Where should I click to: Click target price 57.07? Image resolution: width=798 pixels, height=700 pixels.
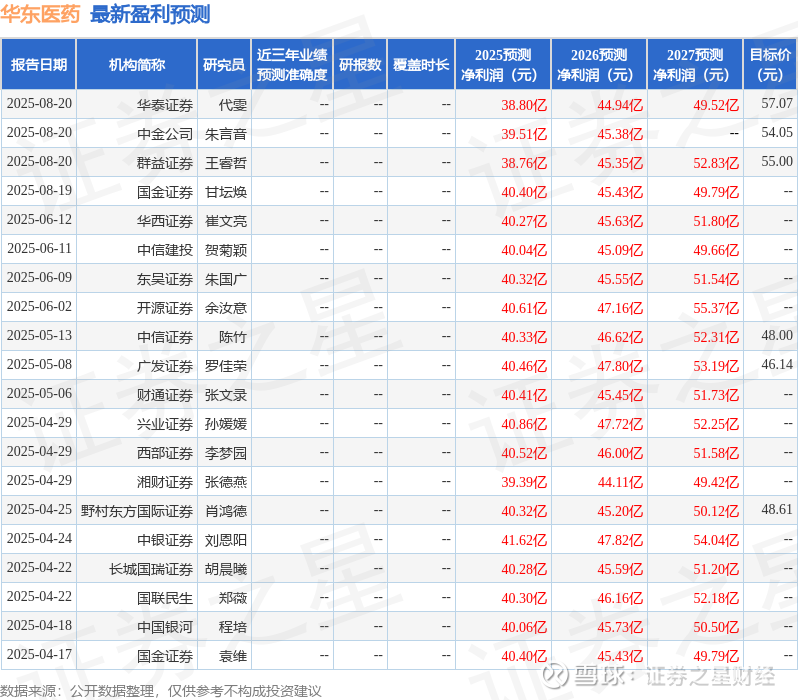tap(777, 103)
